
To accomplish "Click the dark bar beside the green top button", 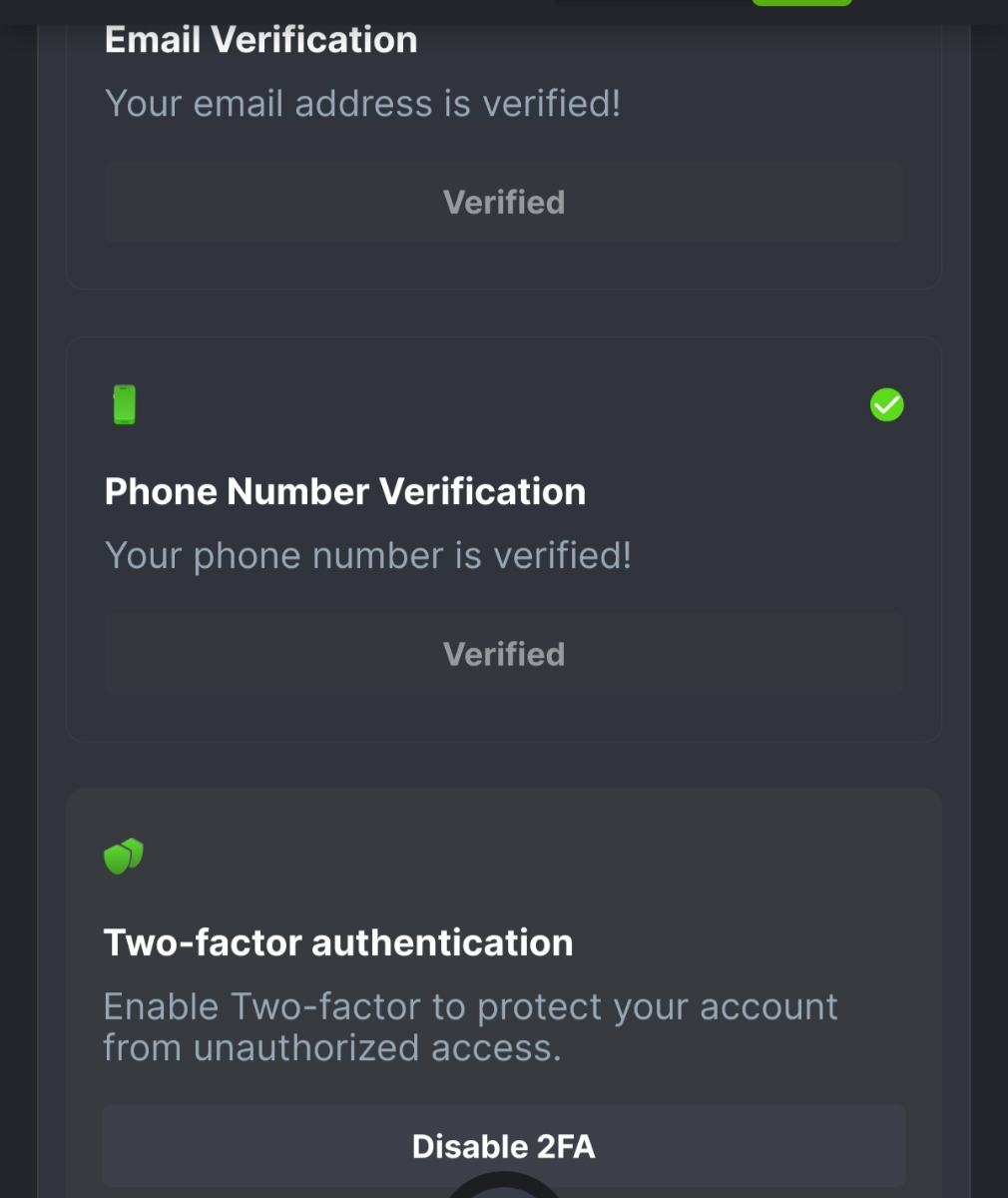I will pos(651,3).
